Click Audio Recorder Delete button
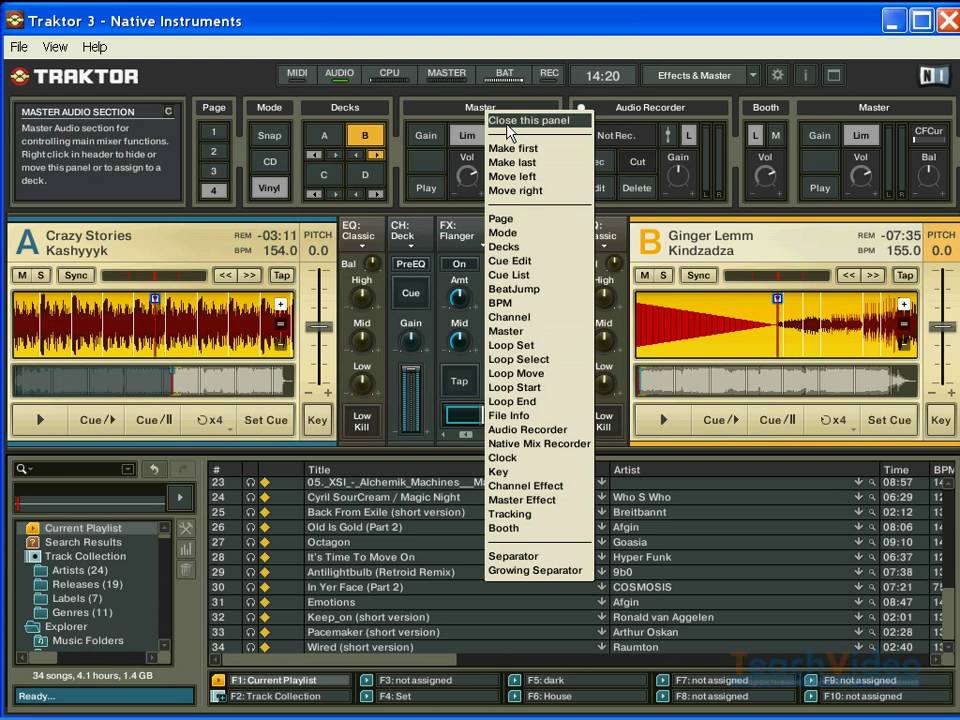Viewport: 960px width, 720px height. [637, 188]
